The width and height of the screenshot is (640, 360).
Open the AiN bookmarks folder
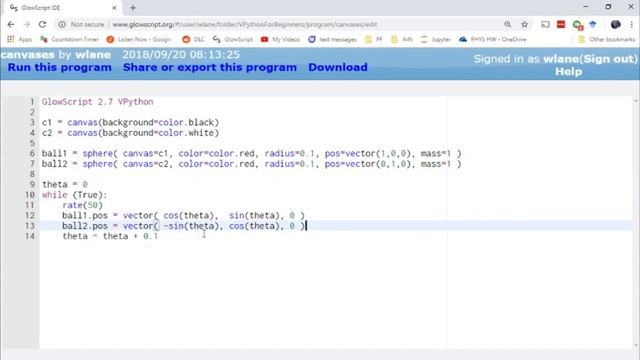[x=402, y=39]
